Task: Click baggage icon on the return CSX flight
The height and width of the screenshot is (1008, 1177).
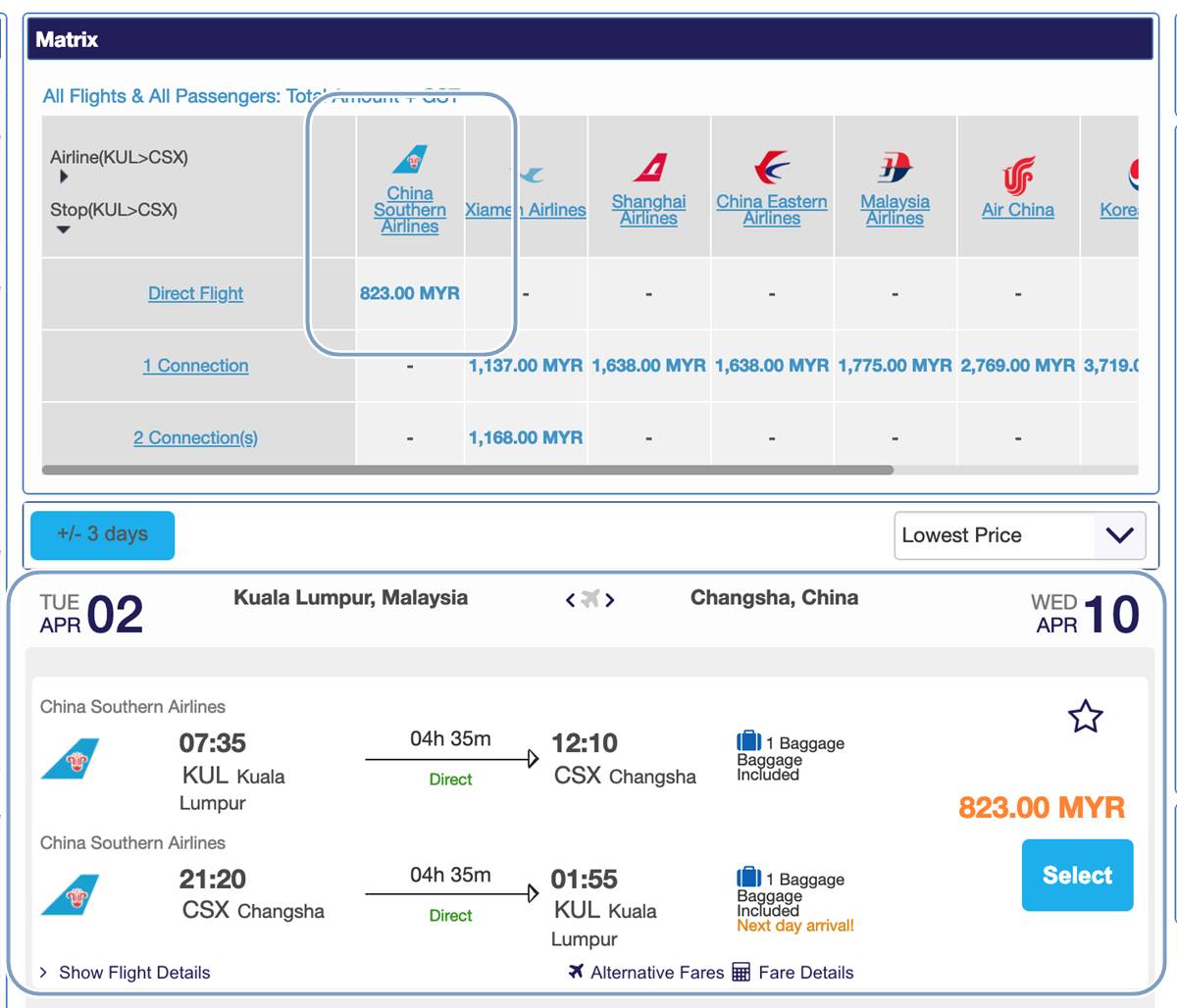Action: pos(748,878)
